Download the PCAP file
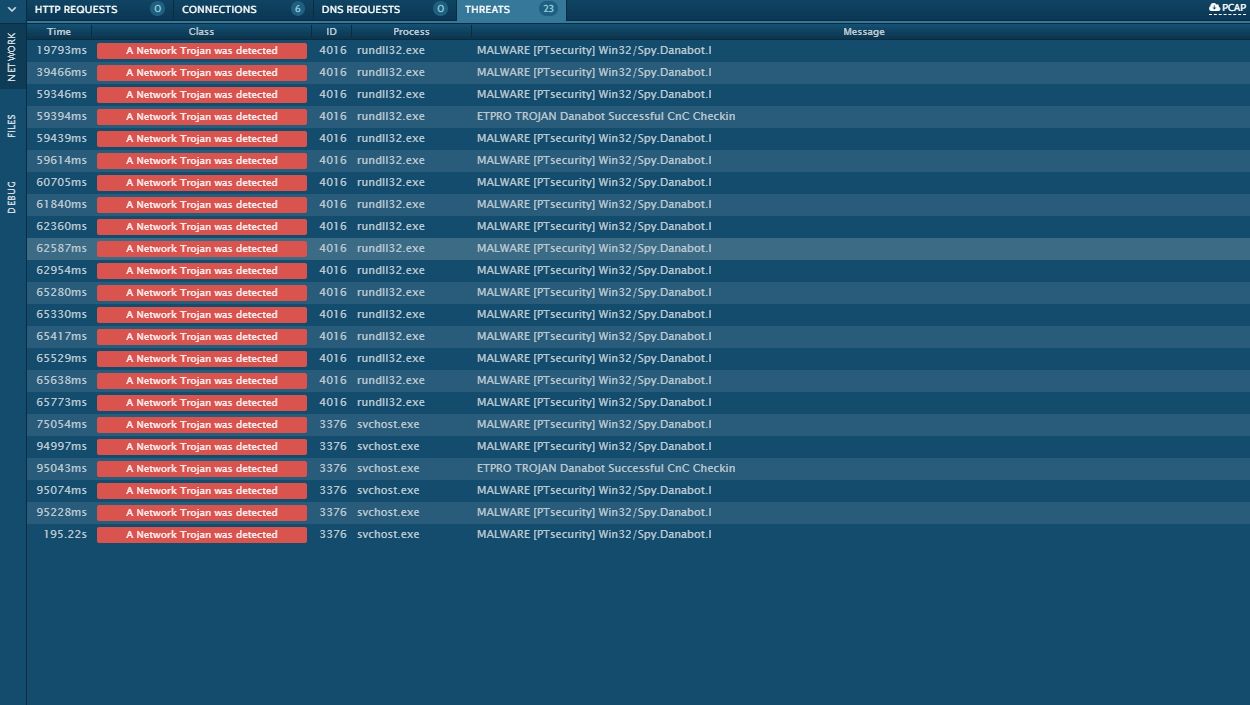This screenshot has width=1250, height=705. [x=1227, y=8]
